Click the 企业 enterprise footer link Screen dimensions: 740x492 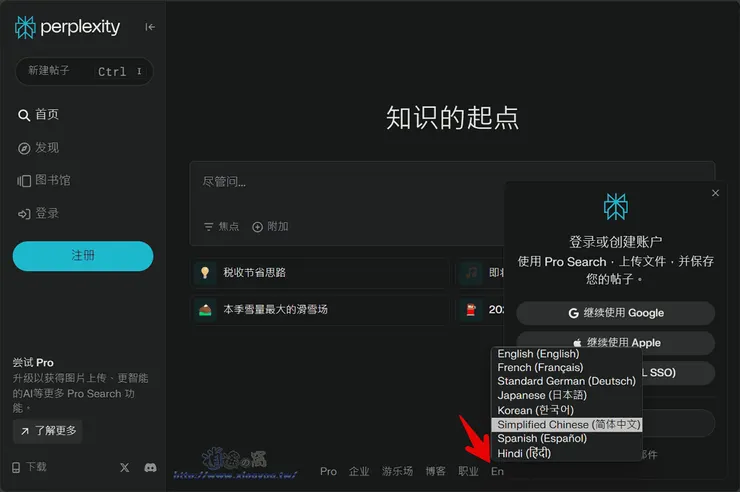[359, 471]
